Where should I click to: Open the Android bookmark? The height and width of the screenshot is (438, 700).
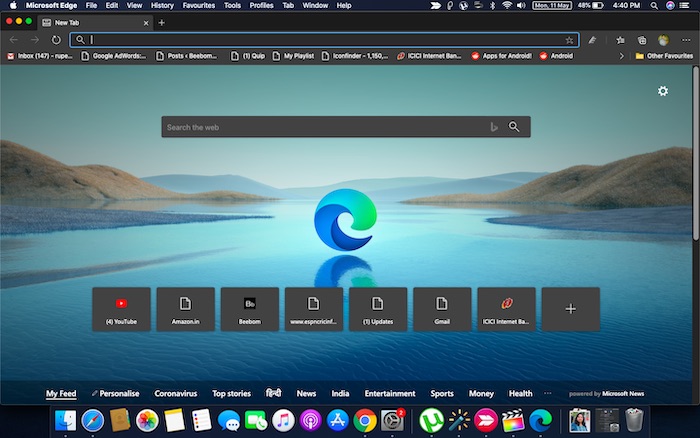coord(556,56)
